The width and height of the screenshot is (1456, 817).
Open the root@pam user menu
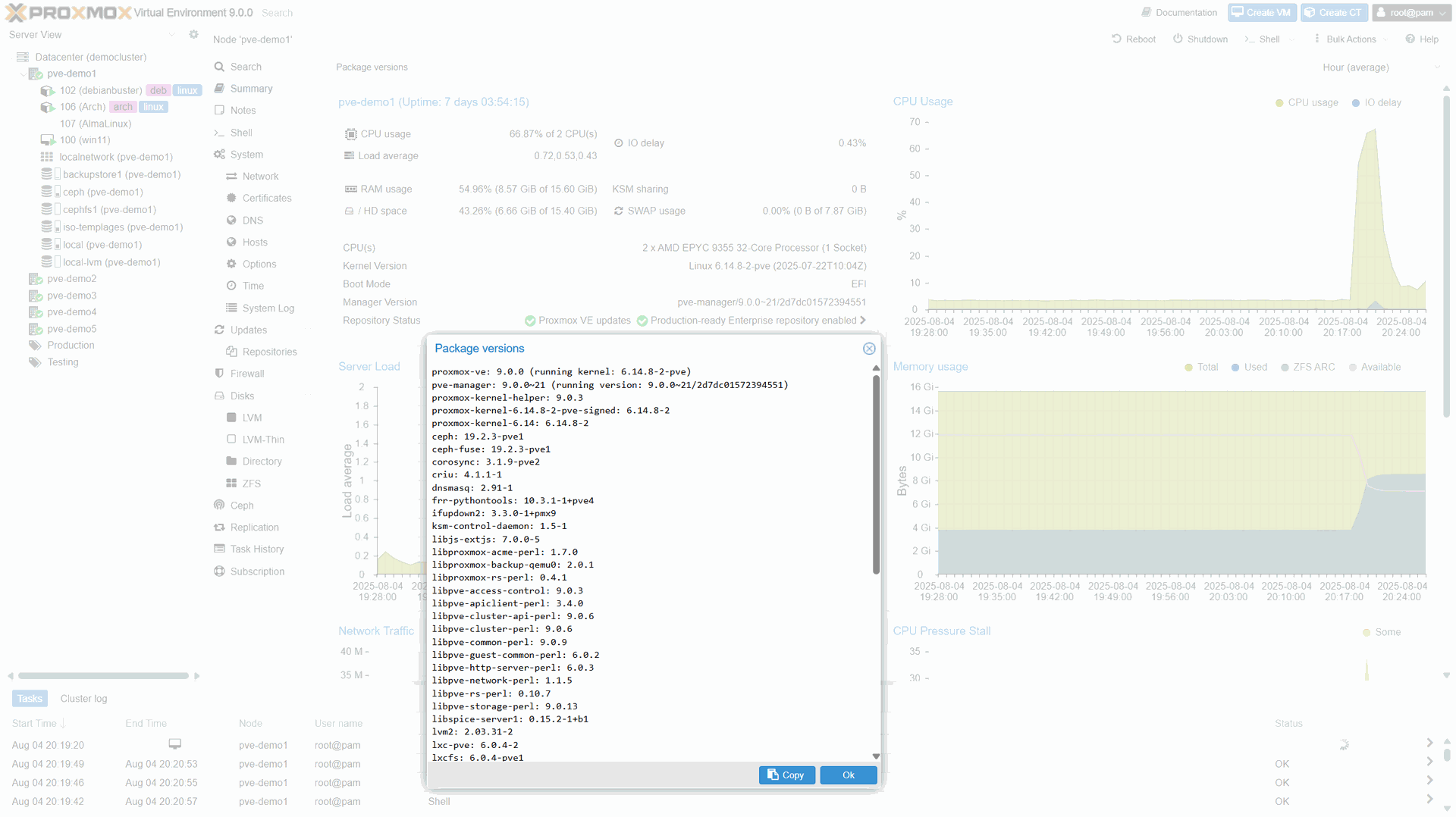click(x=1411, y=13)
